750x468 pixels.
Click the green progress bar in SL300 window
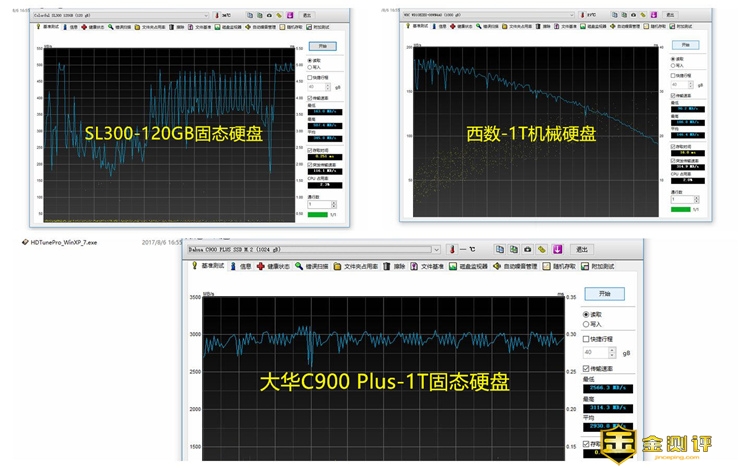point(317,213)
